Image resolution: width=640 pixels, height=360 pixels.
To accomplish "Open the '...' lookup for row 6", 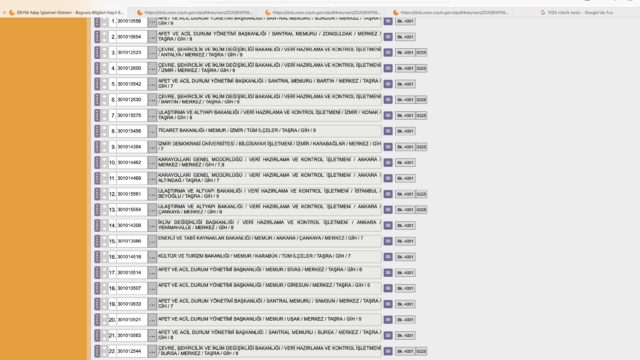I will (x=152, y=100).
